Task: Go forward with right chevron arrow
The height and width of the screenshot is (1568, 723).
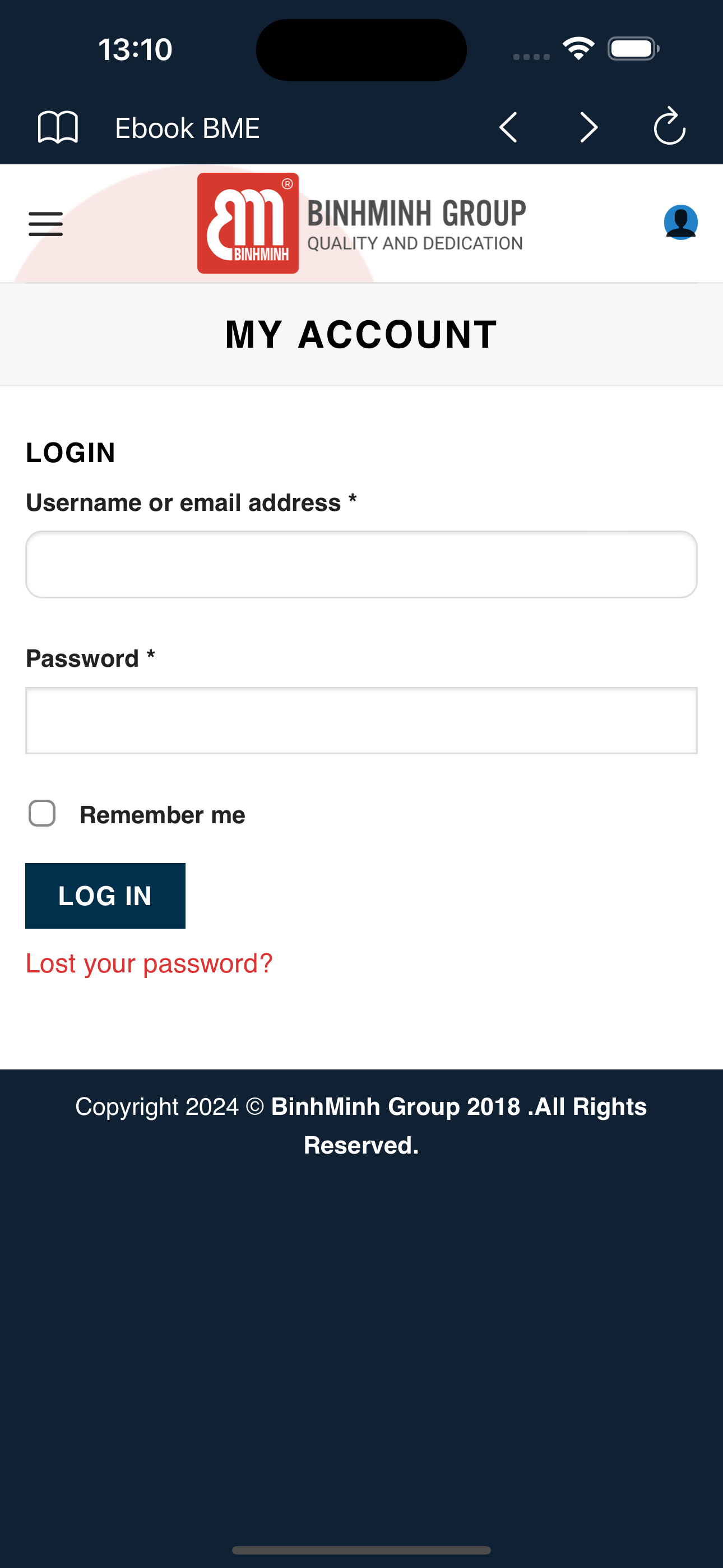Action: 588,127
